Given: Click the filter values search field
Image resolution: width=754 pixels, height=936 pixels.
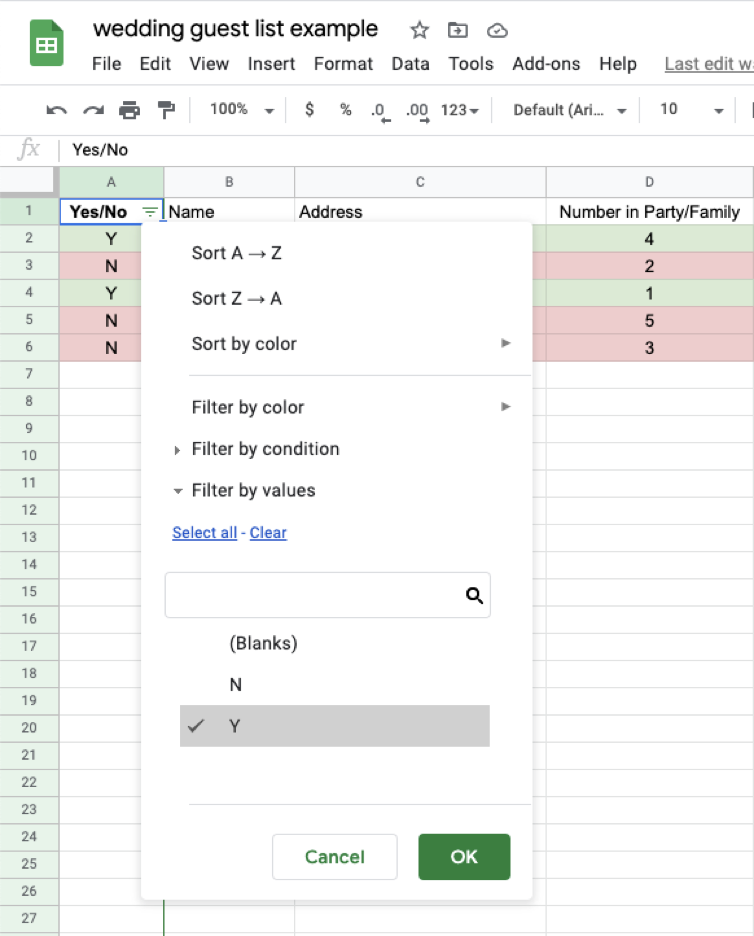Looking at the screenshot, I should [312, 596].
